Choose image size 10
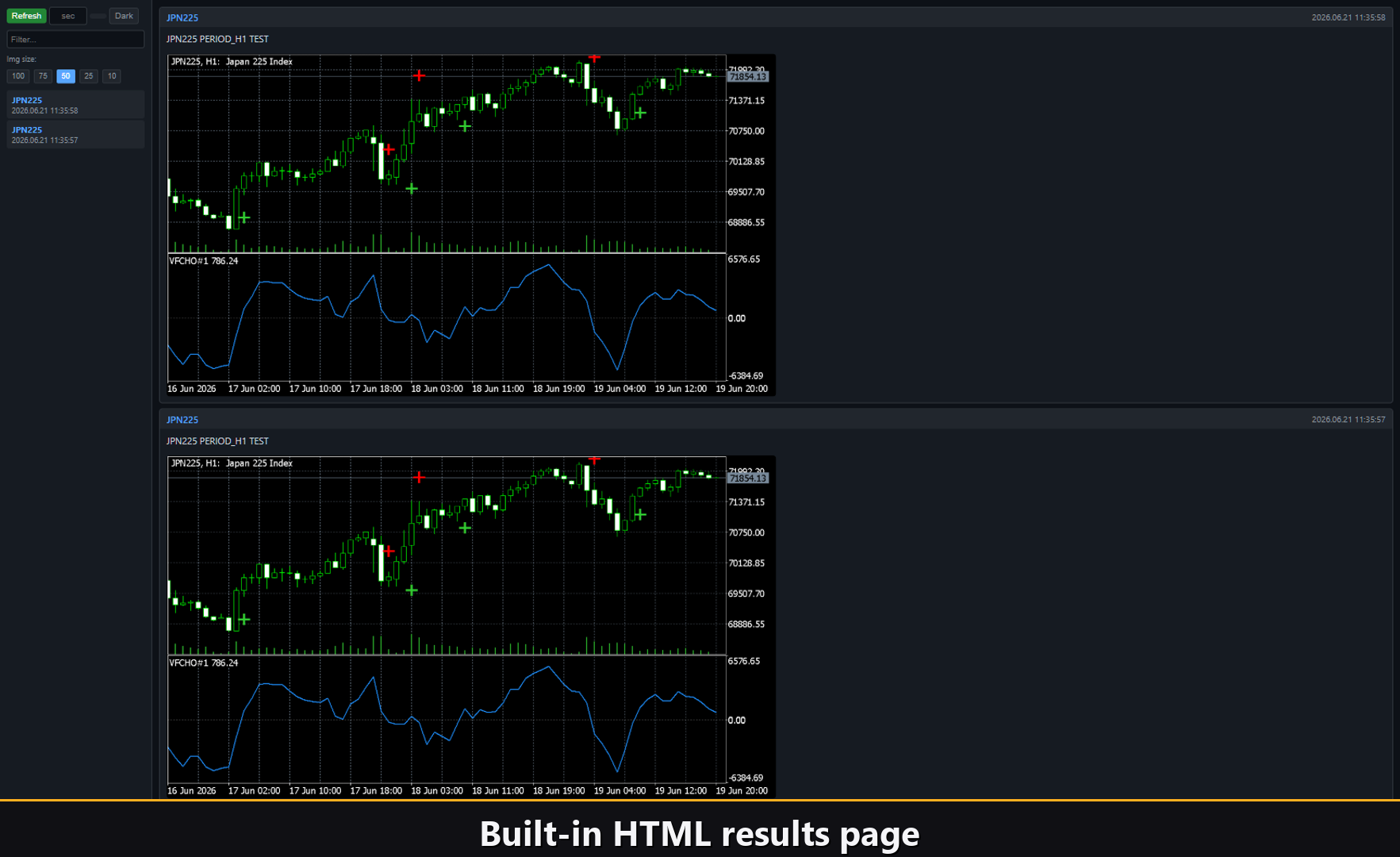1400x857 pixels. 112,76
